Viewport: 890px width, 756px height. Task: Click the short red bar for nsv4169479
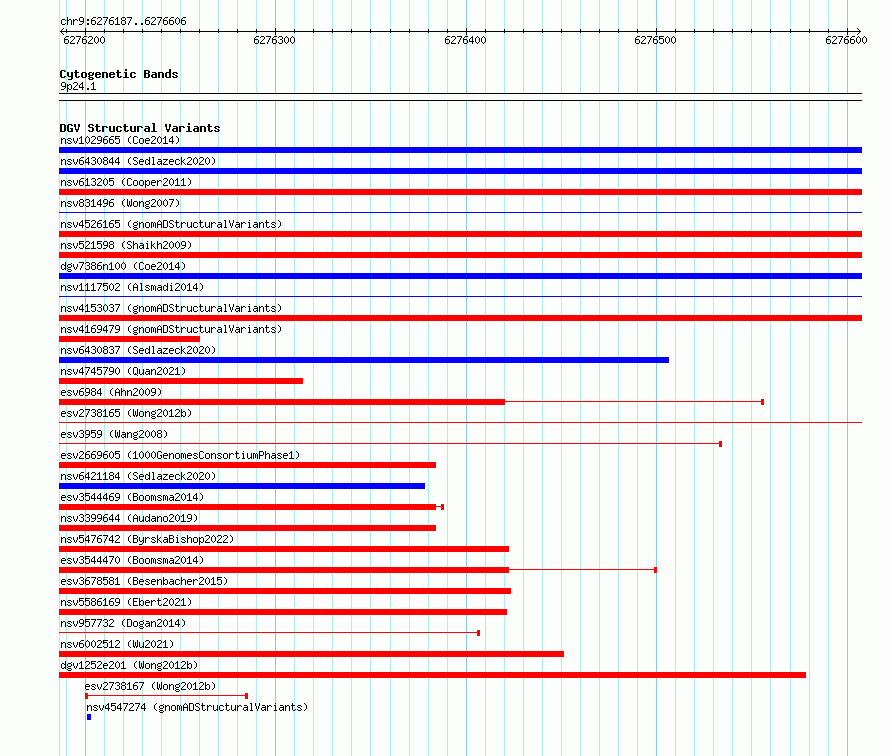point(129,339)
